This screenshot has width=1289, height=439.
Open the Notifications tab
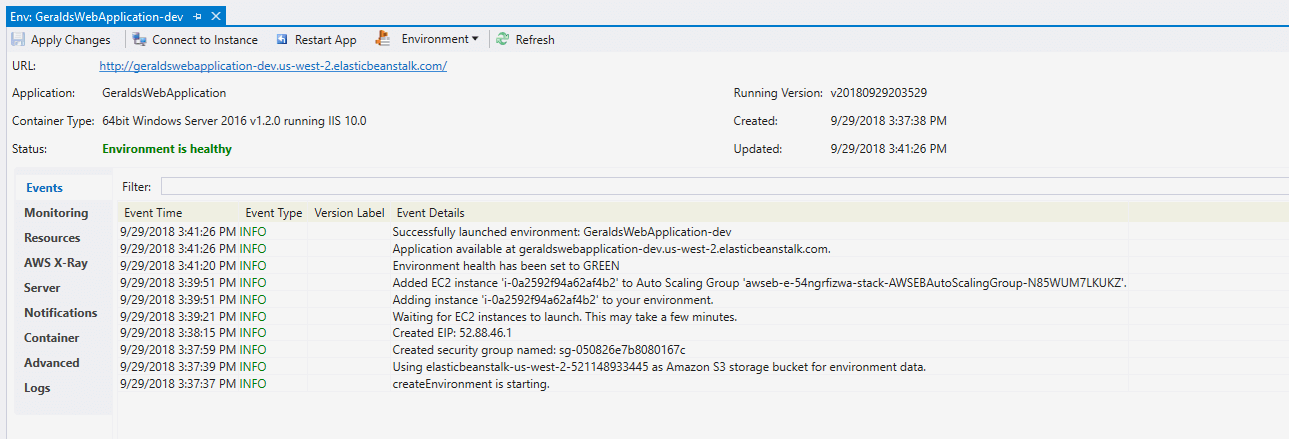61,313
